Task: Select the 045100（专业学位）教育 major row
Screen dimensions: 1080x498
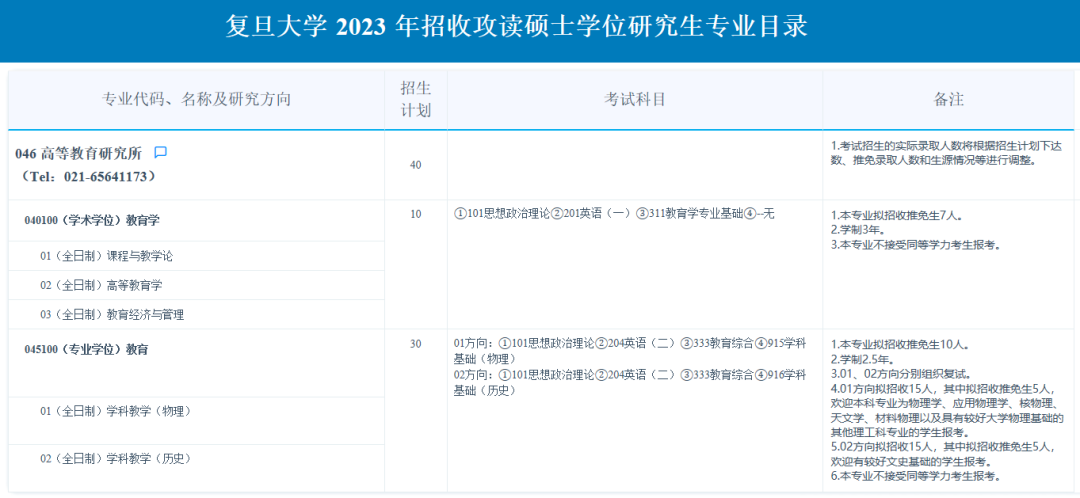Action: tap(86, 350)
